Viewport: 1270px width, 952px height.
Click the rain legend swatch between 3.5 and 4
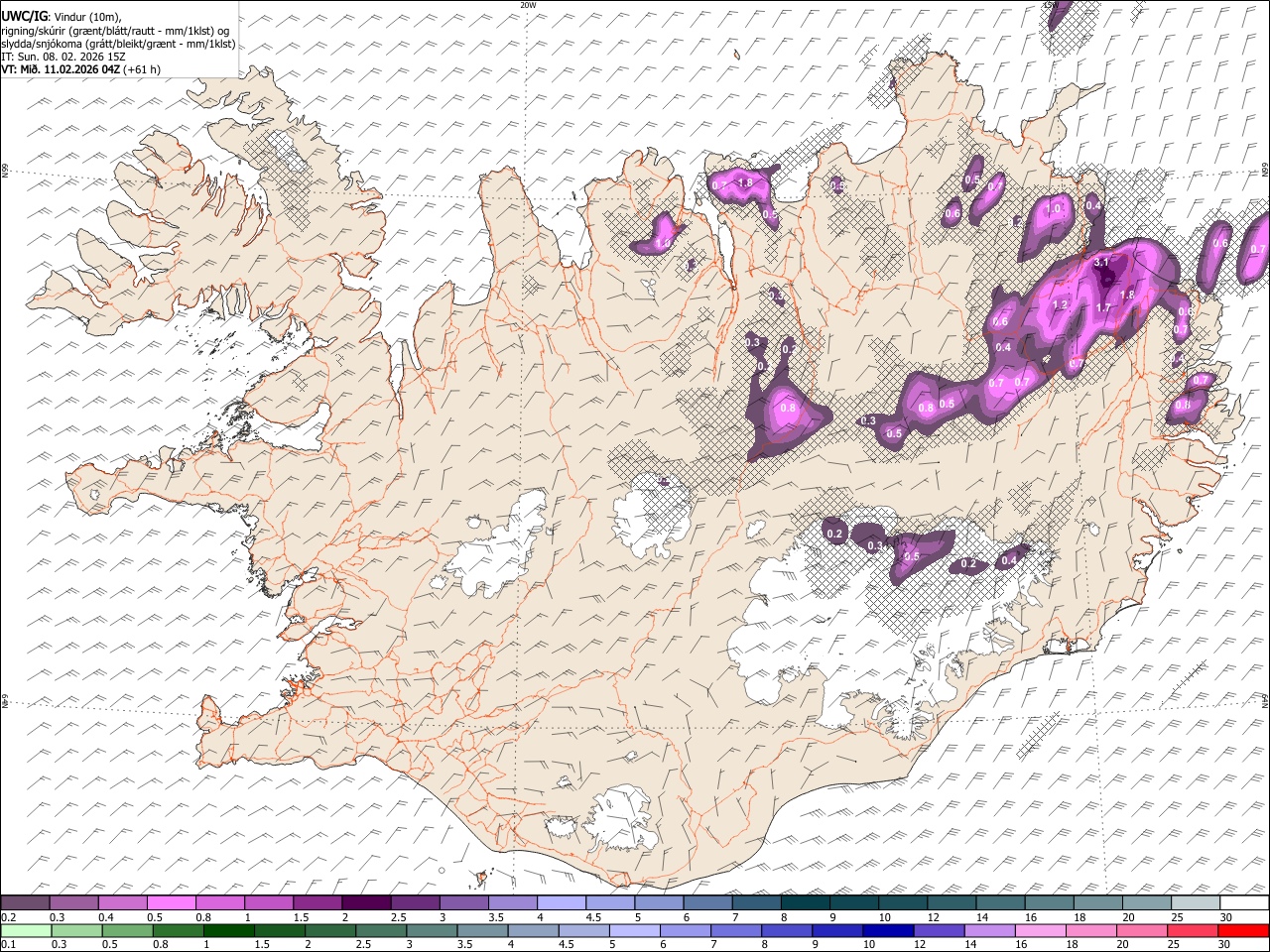[483, 930]
